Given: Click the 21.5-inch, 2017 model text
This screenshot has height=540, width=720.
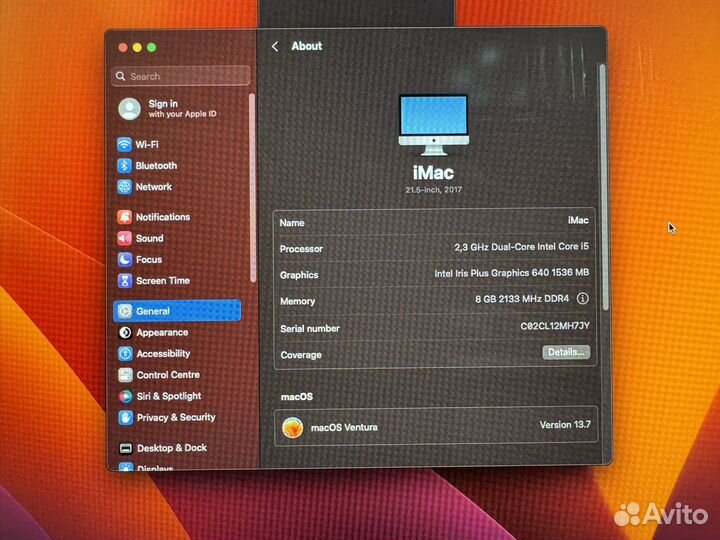Looking at the screenshot, I should (433, 190).
